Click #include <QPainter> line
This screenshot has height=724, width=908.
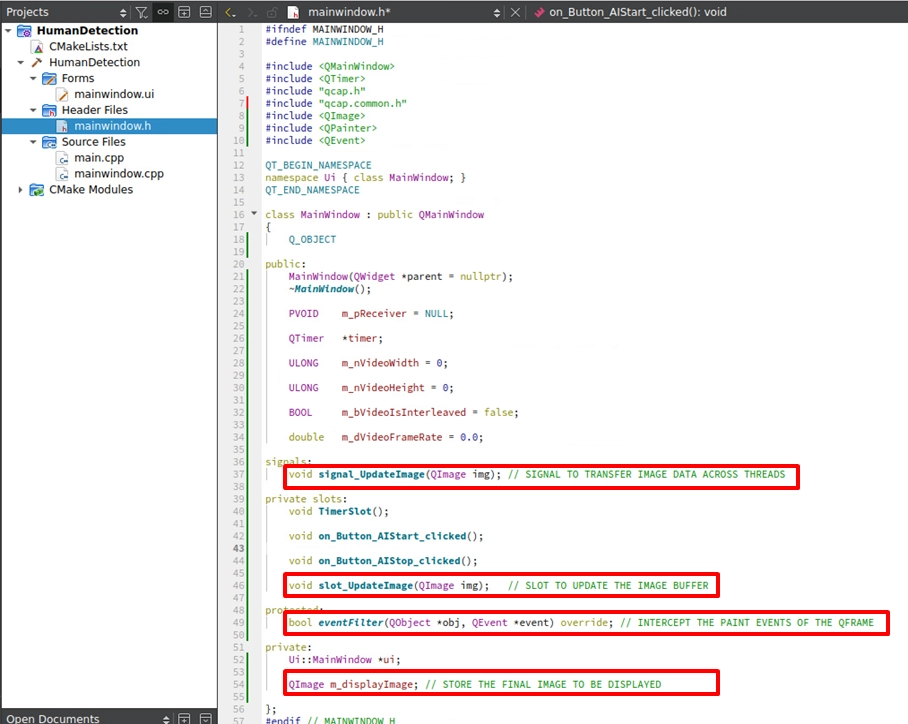click(321, 128)
